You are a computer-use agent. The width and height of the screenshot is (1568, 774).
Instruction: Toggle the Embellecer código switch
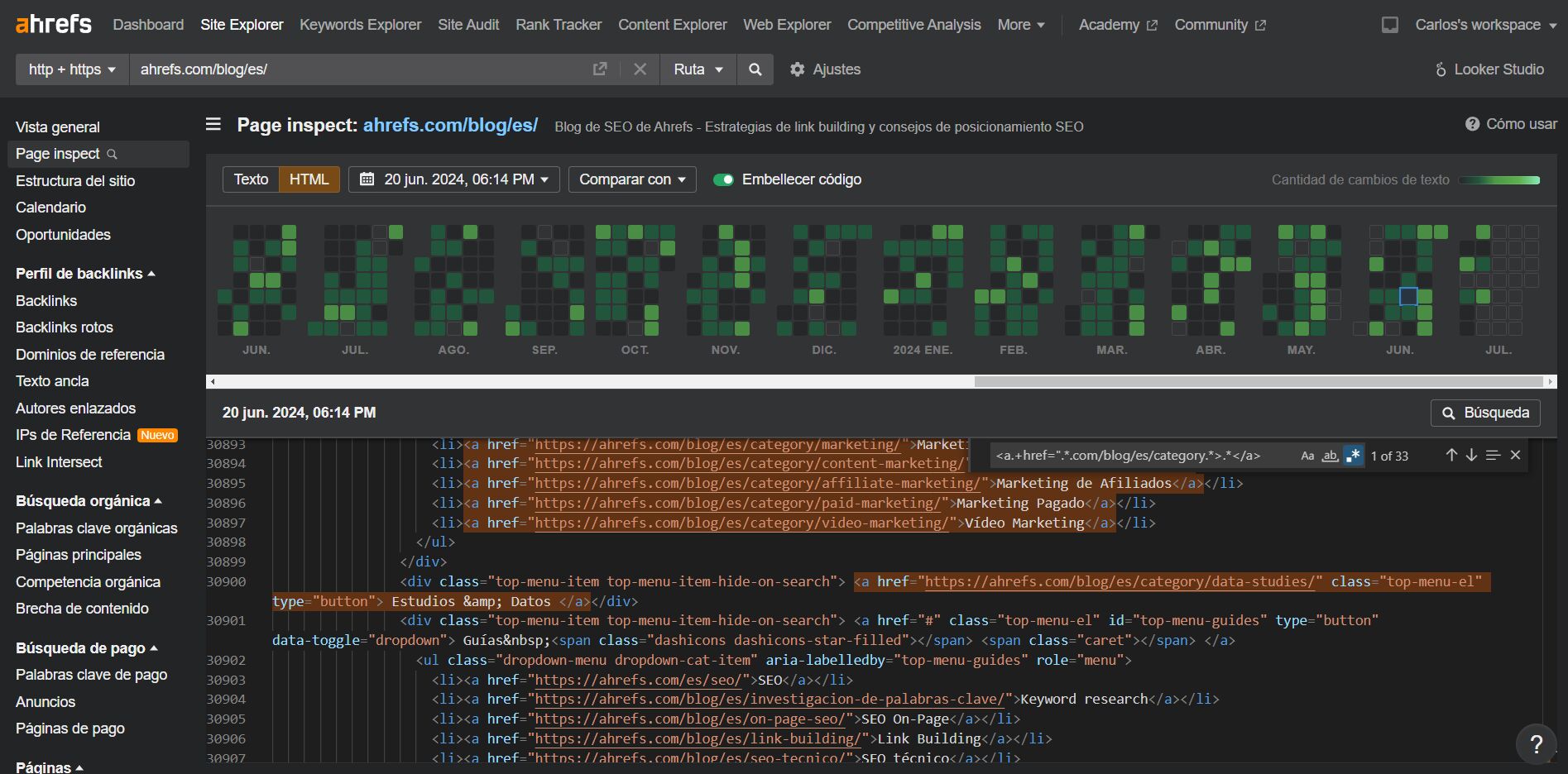723,179
